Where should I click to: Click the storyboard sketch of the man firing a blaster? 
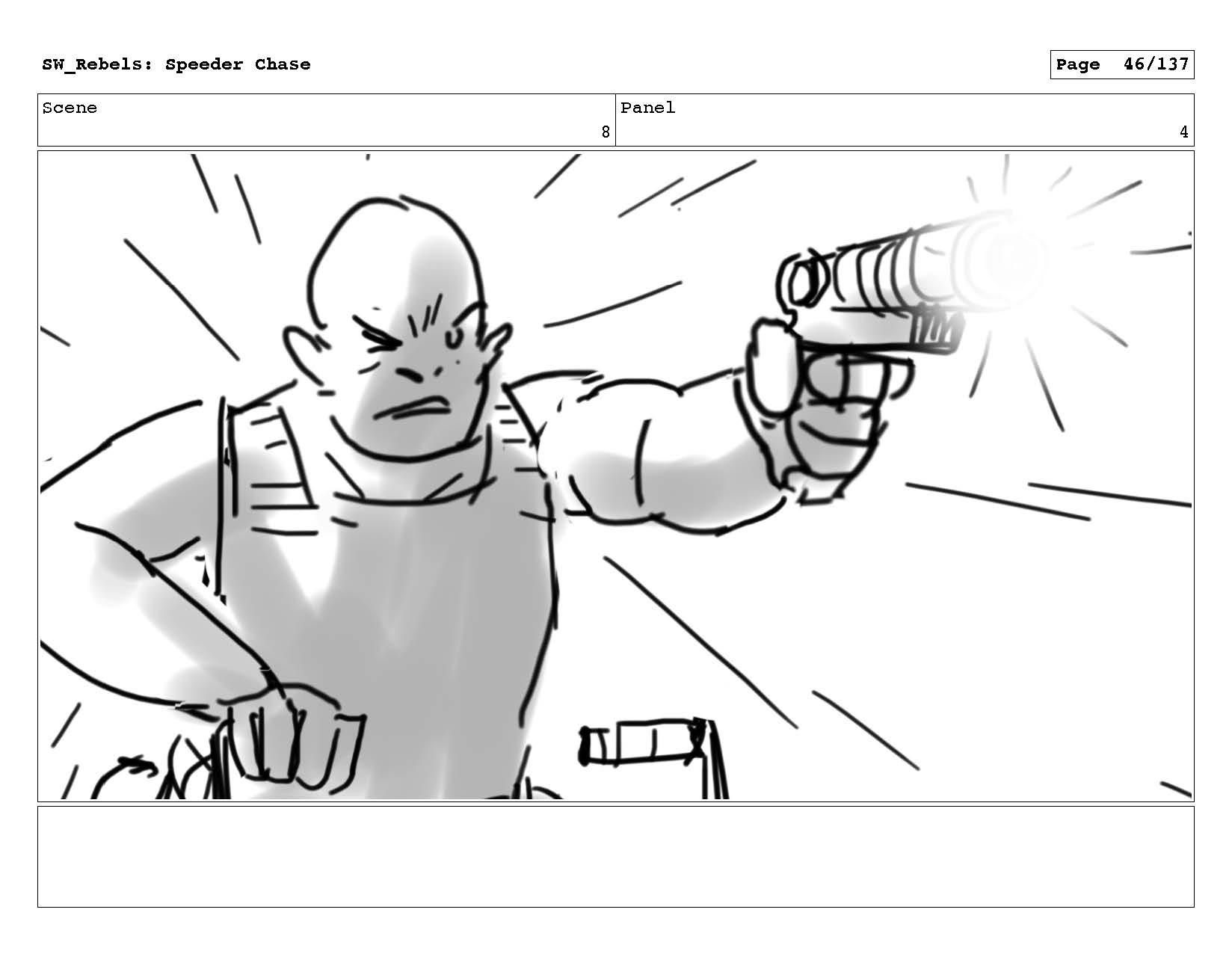615,476
